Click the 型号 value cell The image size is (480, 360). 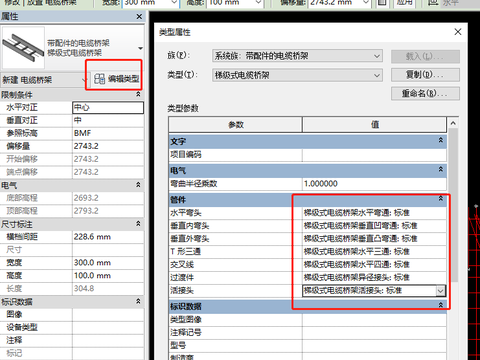point(374,345)
